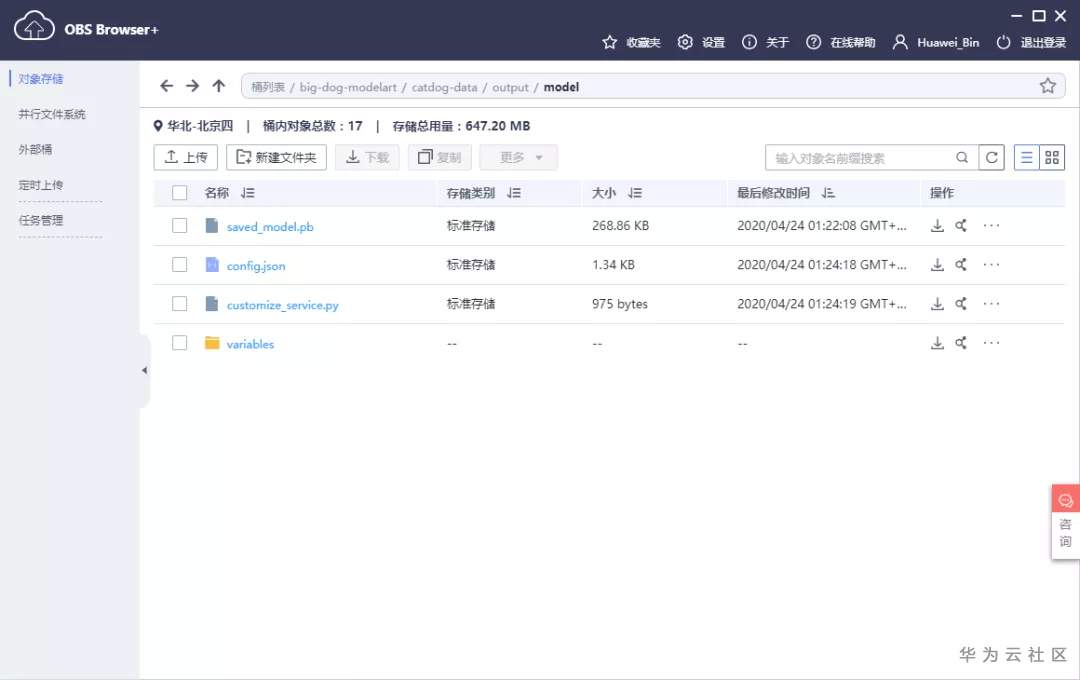Open more actions for variables folder
The height and width of the screenshot is (680, 1080).
pos(991,343)
